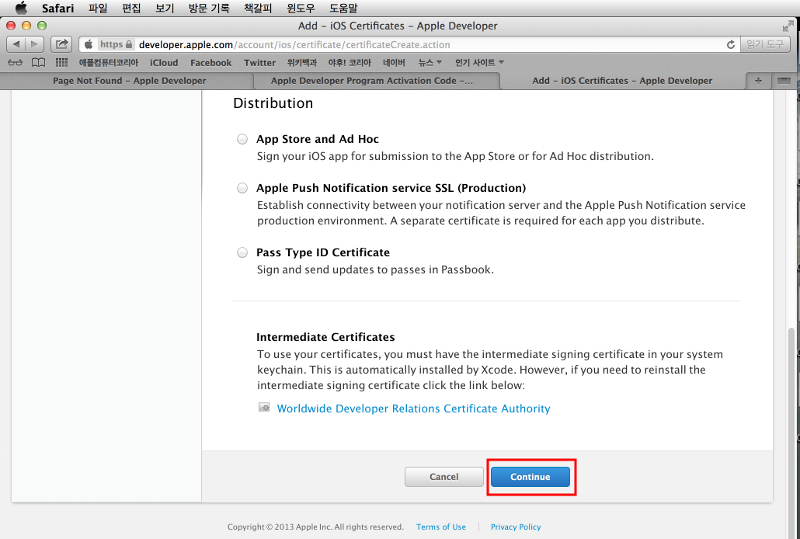Open Worldwide Developer Relations Certificate Authority link

(x=413, y=408)
